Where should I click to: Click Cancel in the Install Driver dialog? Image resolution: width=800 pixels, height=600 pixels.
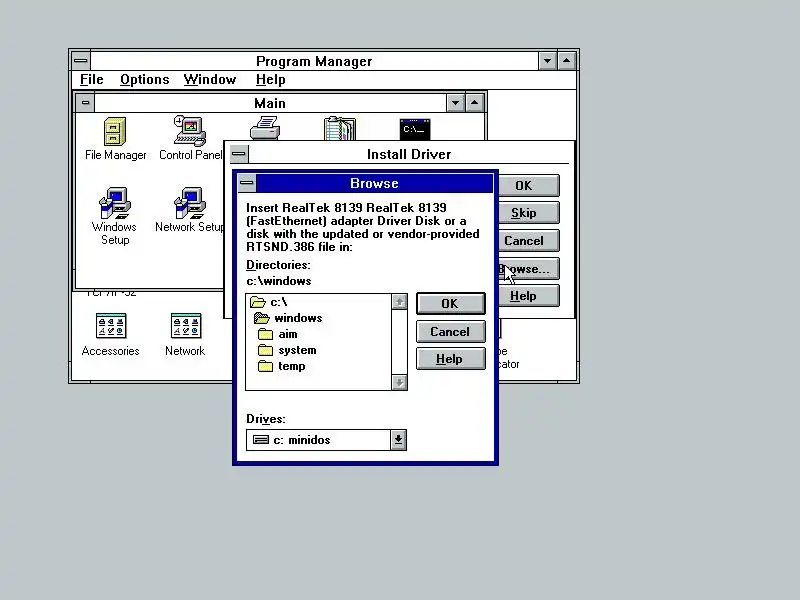tap(529, 240)
